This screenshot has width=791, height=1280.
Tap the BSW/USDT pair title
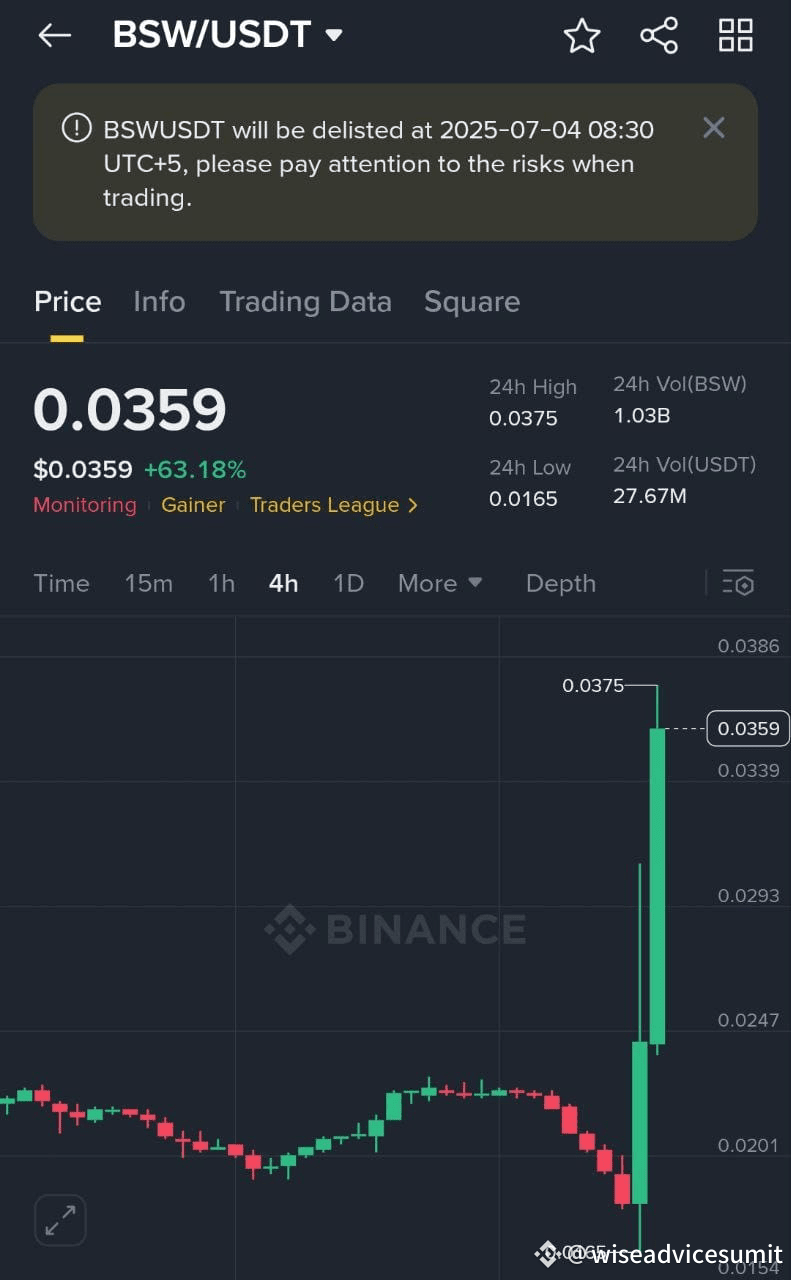pos(212,35)
